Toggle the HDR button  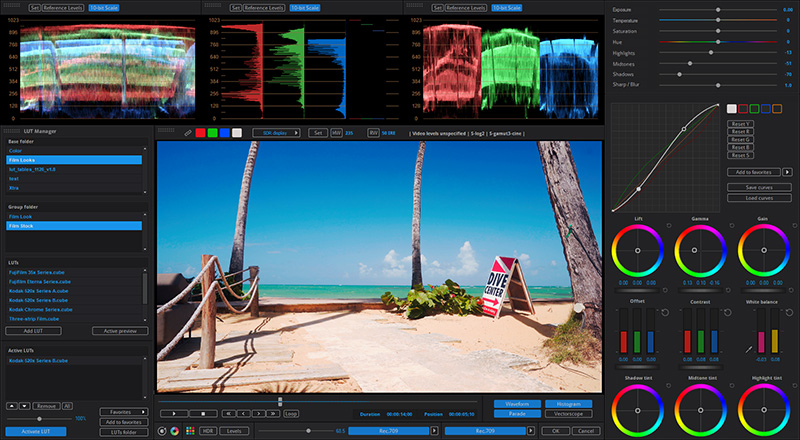208,431
